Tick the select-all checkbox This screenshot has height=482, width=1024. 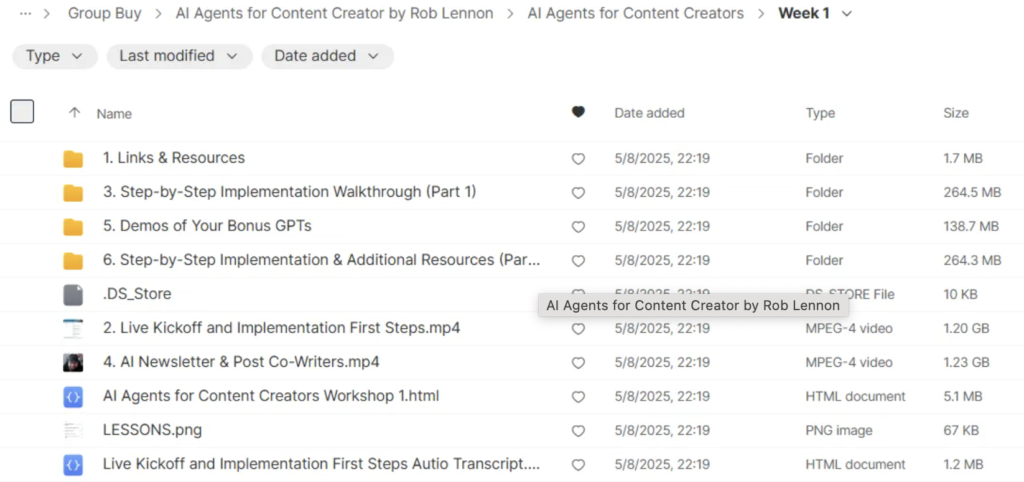(22, 112)
